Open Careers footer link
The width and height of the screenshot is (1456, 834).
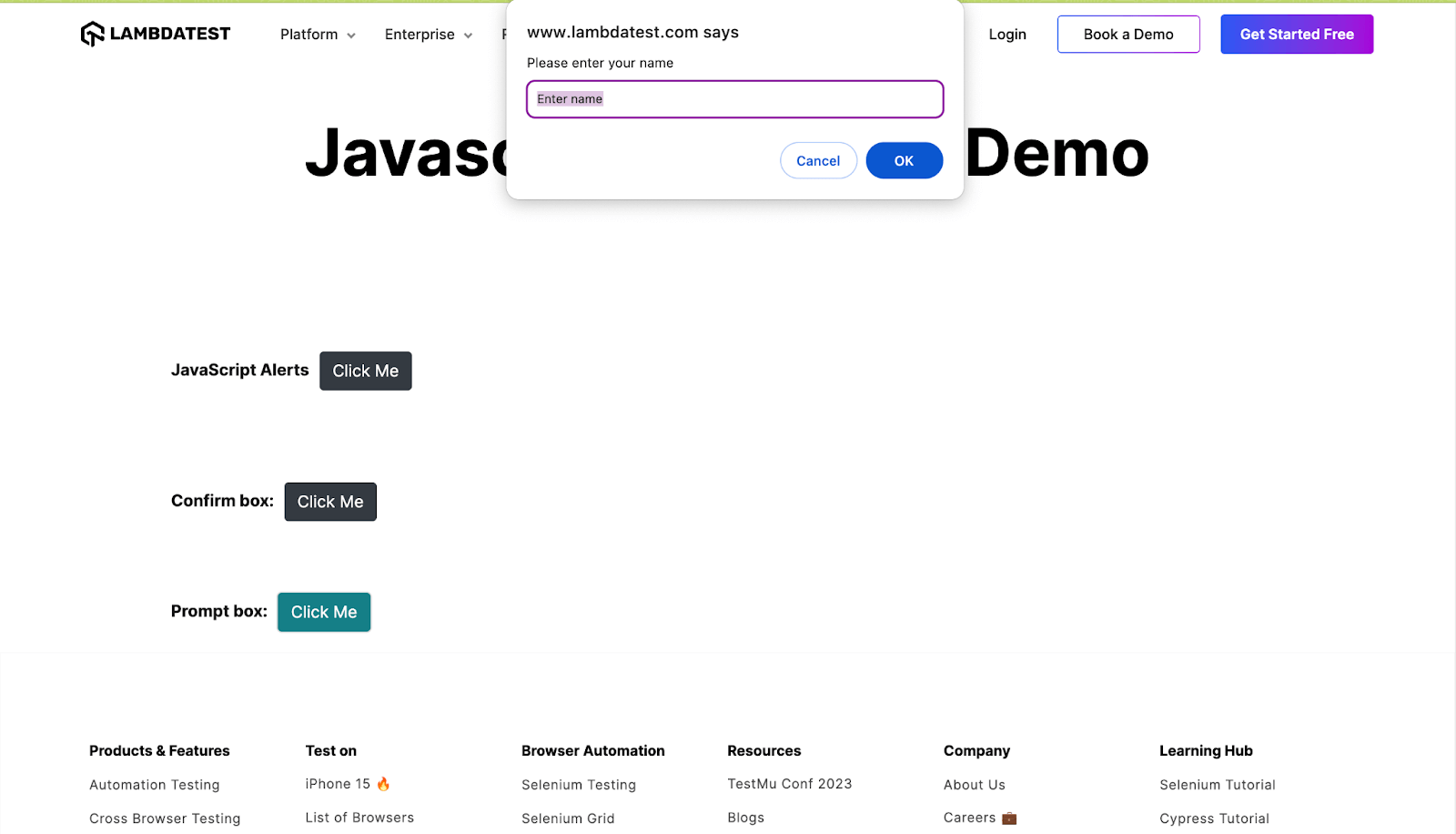(x=970, y=818)
